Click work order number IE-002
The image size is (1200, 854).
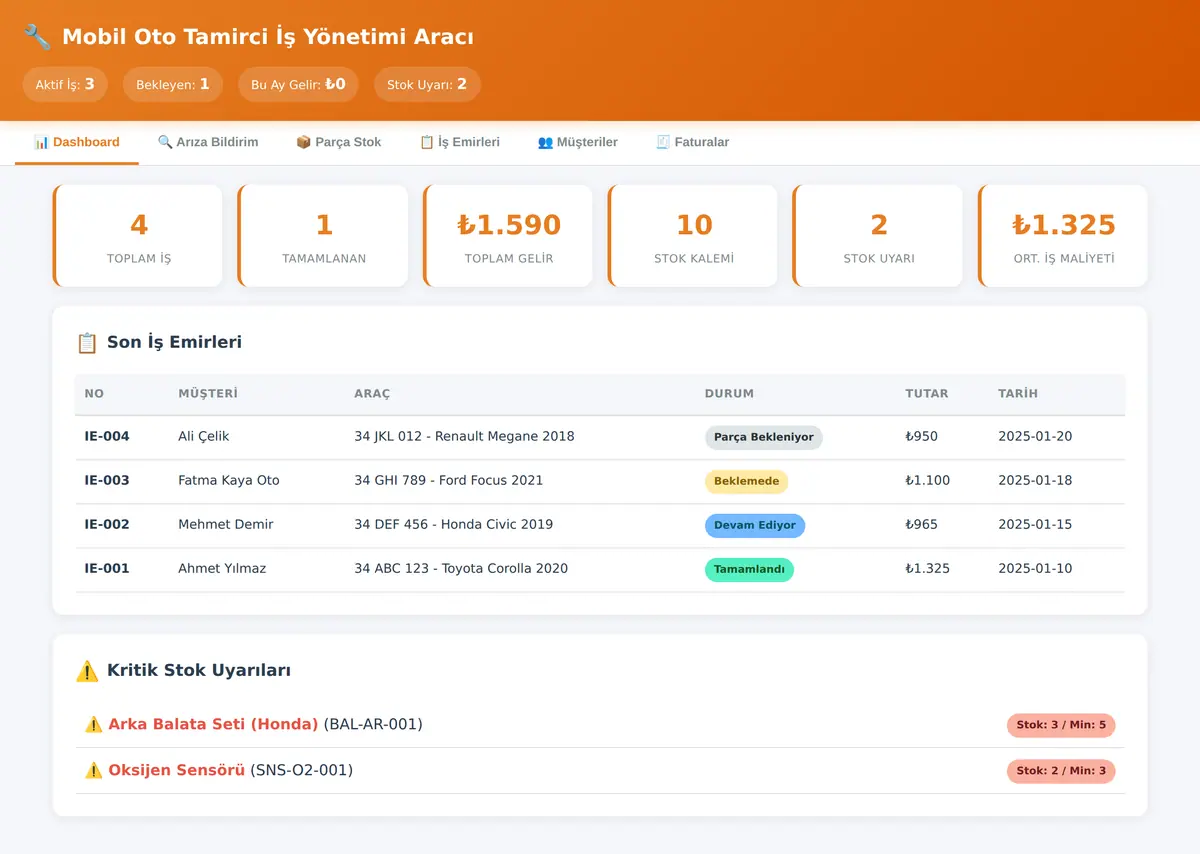(107, 524)
